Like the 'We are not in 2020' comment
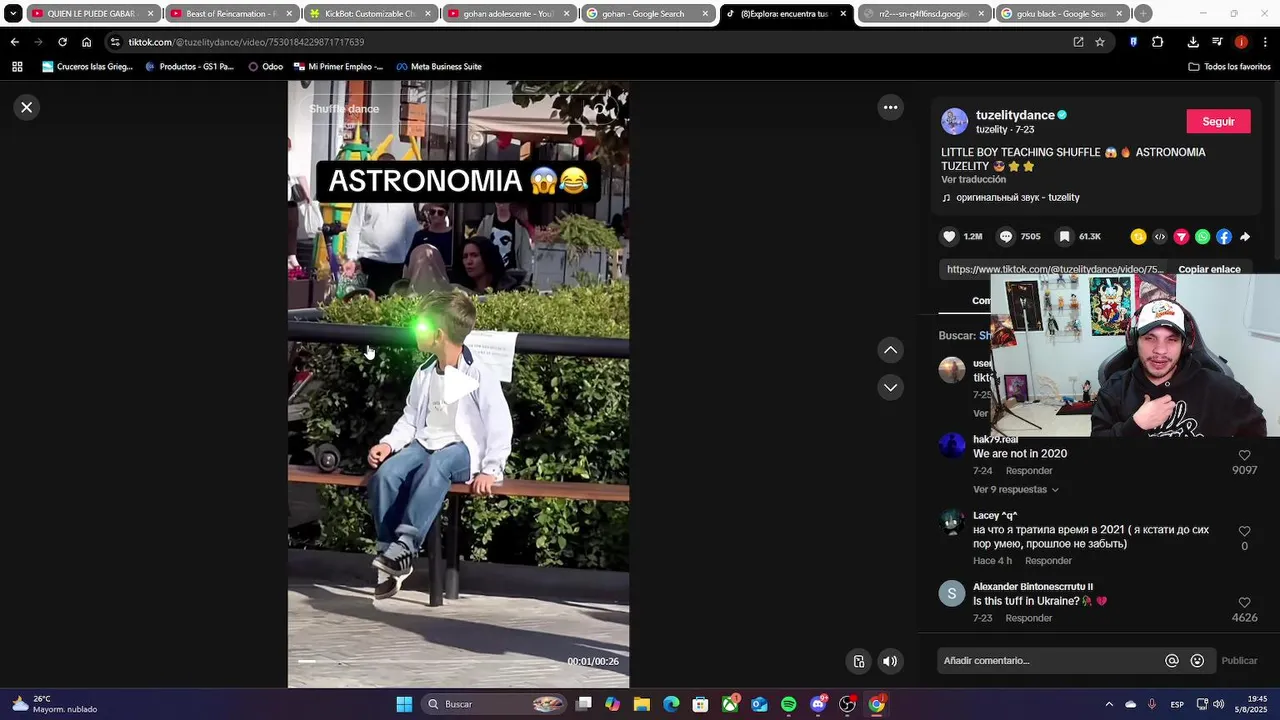Viewport: 1280px width, 720px height. click(1244, 455)
